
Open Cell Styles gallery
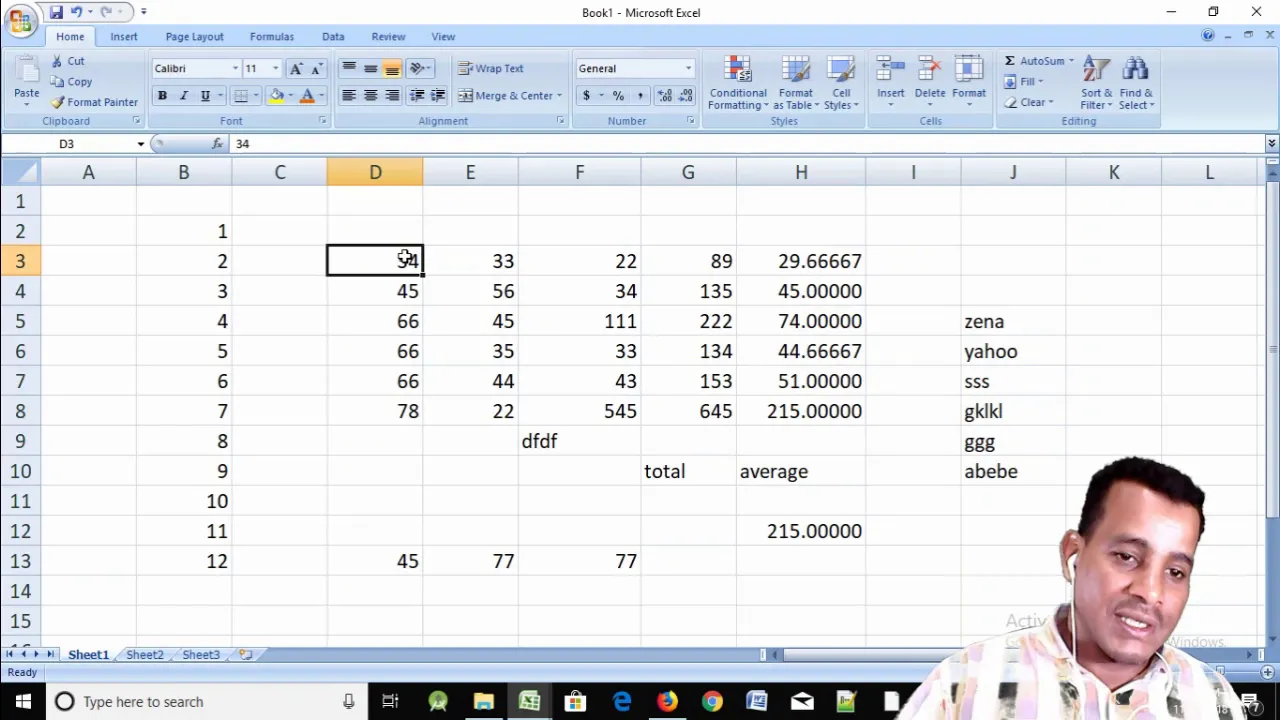point(841,82)
